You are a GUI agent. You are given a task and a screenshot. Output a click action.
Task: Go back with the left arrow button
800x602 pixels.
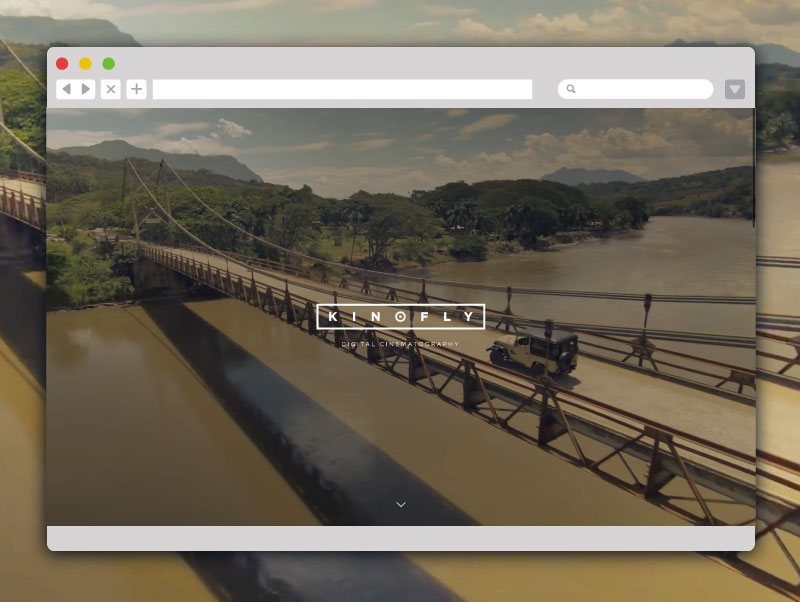point(66,89)
